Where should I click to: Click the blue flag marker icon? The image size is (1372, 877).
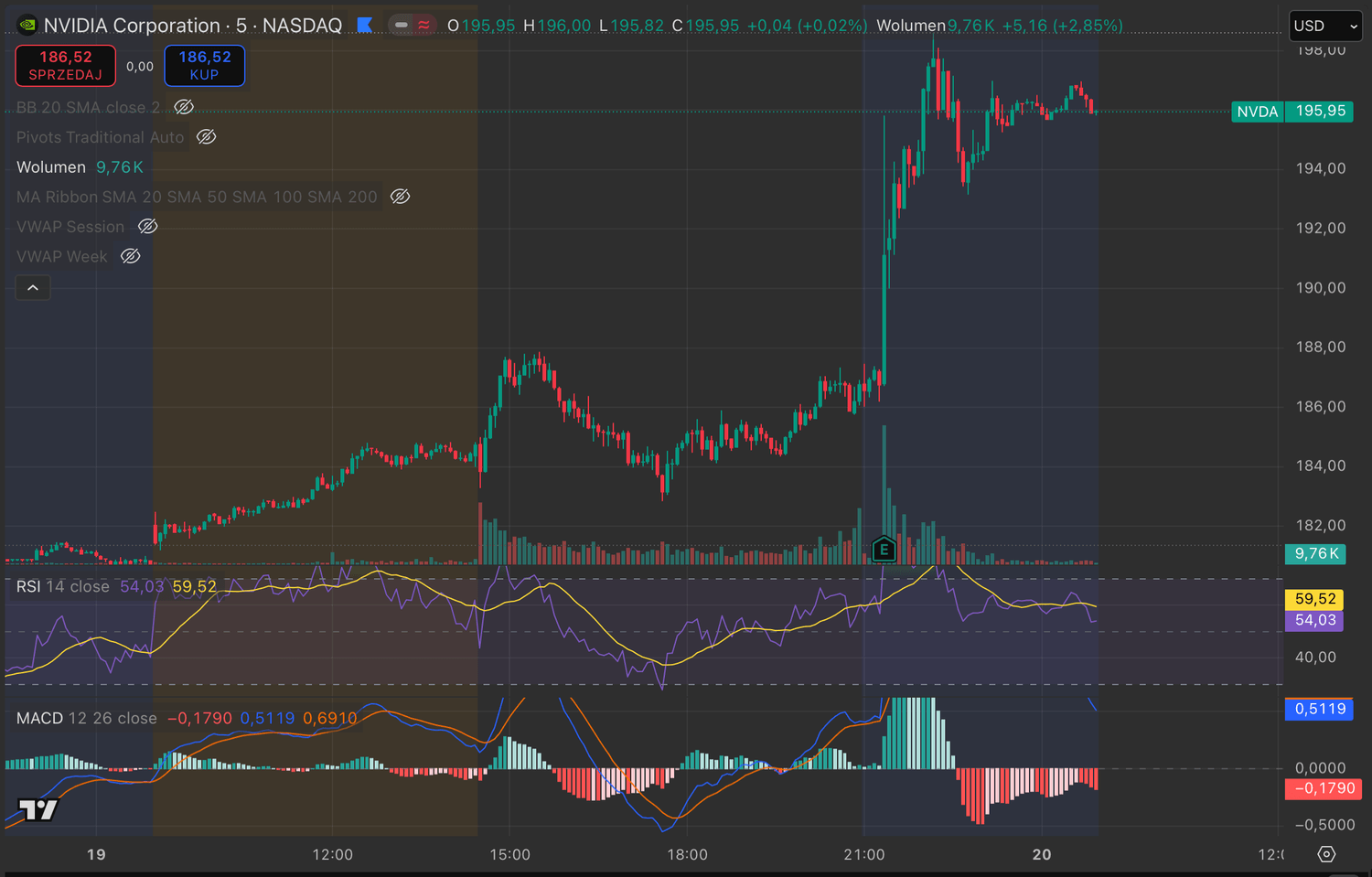(x=365, y=26)
